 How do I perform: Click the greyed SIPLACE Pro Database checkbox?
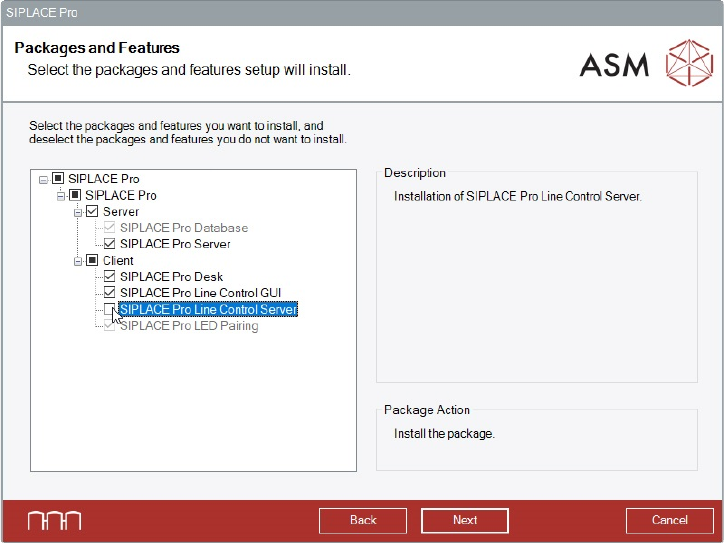click(x=109, y=227)
